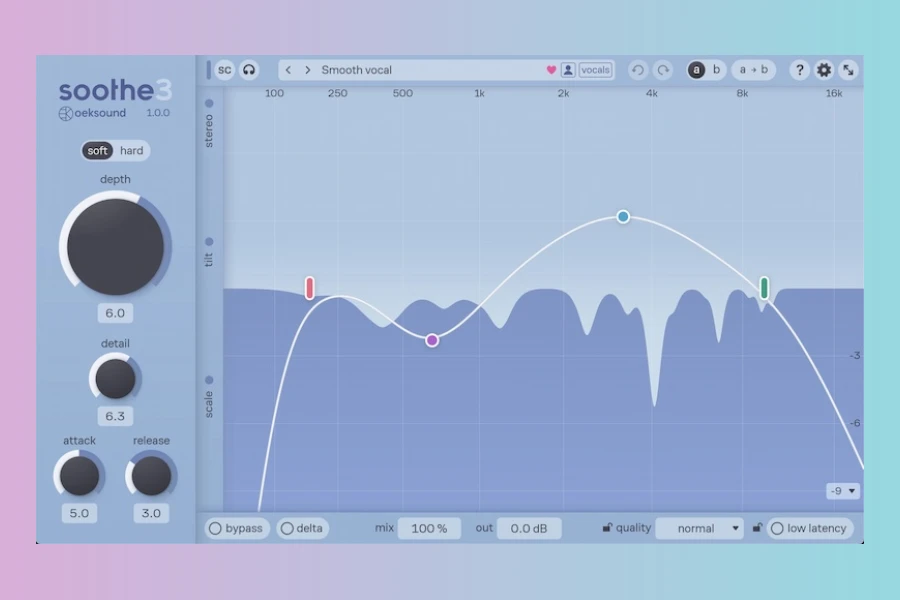Viewport: 900px width, 600px height.
Task: Click the red low-cut band handle
Action: [310, 288]
